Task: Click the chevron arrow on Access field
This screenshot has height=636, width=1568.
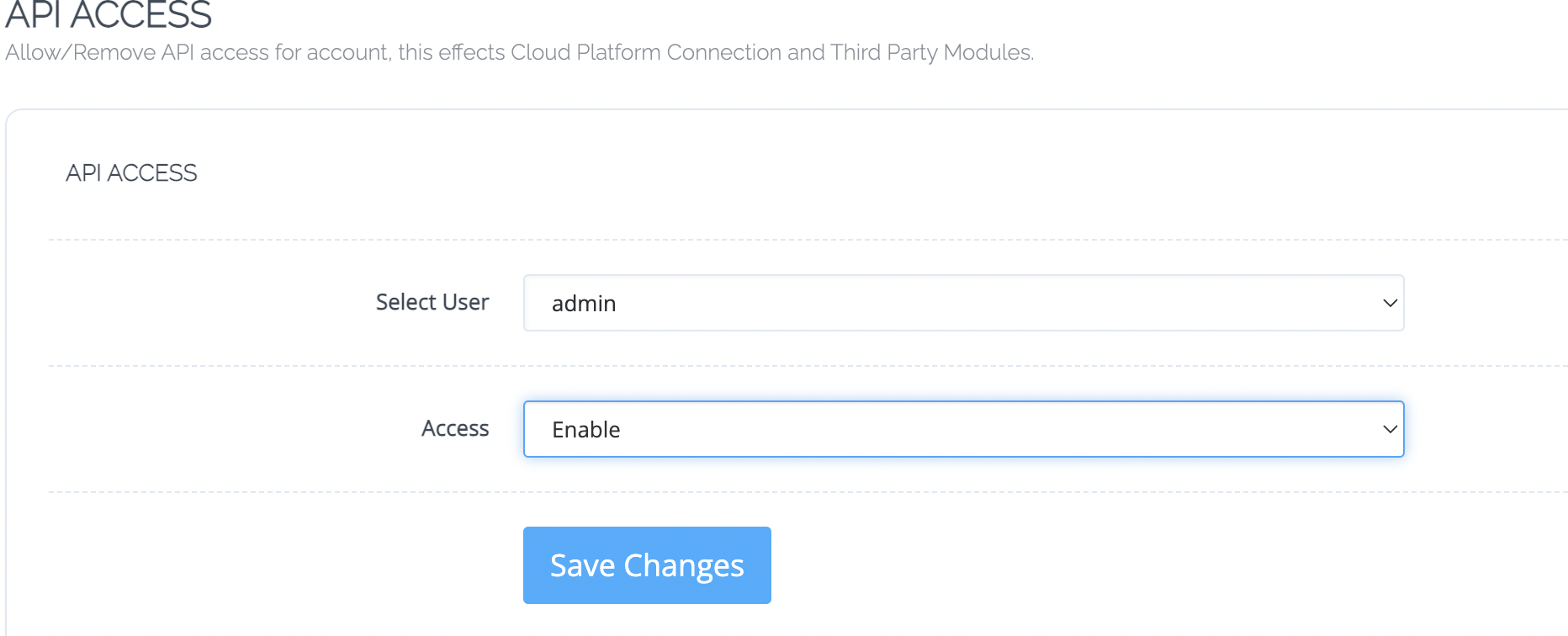Action: click(x=1390, y=429)
